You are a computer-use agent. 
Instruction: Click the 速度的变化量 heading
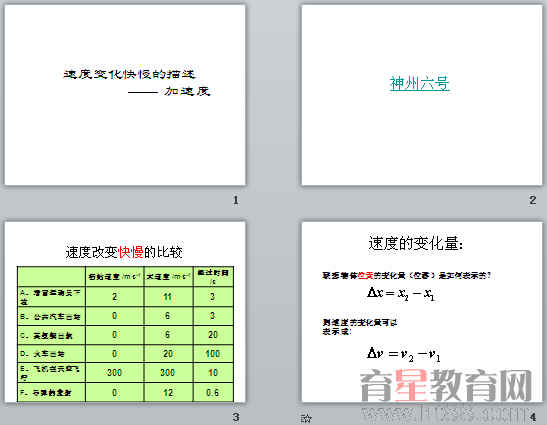[x=416, y=244]
